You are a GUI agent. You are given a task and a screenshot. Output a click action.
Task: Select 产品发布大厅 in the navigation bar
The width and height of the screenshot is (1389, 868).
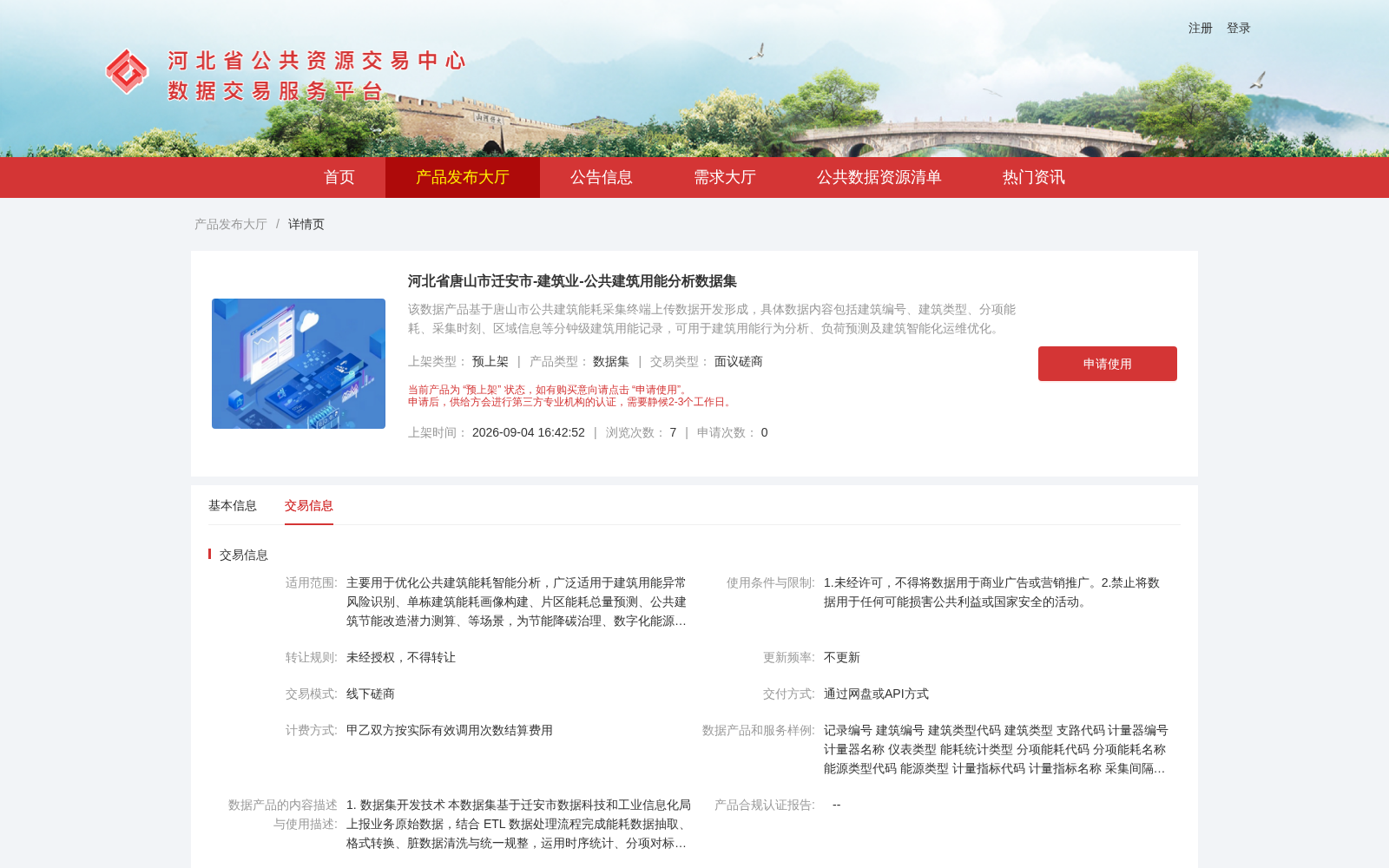click(463, 177)
